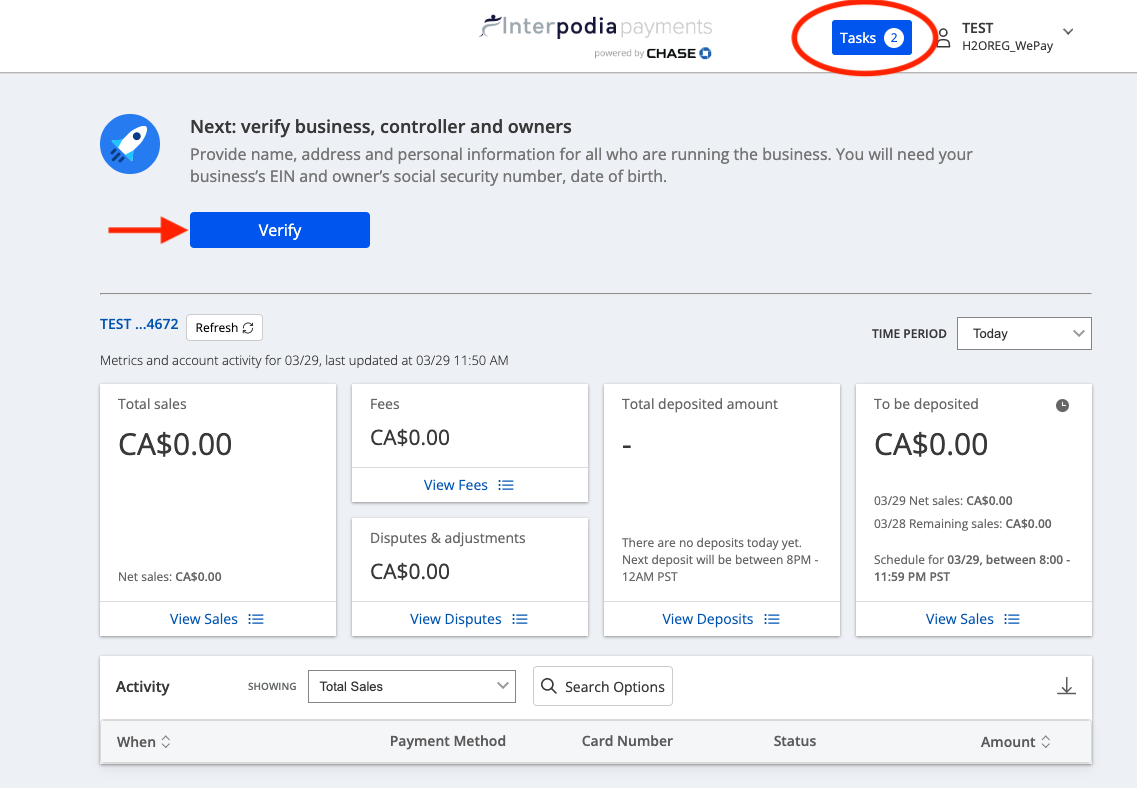Sort activity by When column
This screenshot has width=1137, height=788.
(x=144, y=742)
